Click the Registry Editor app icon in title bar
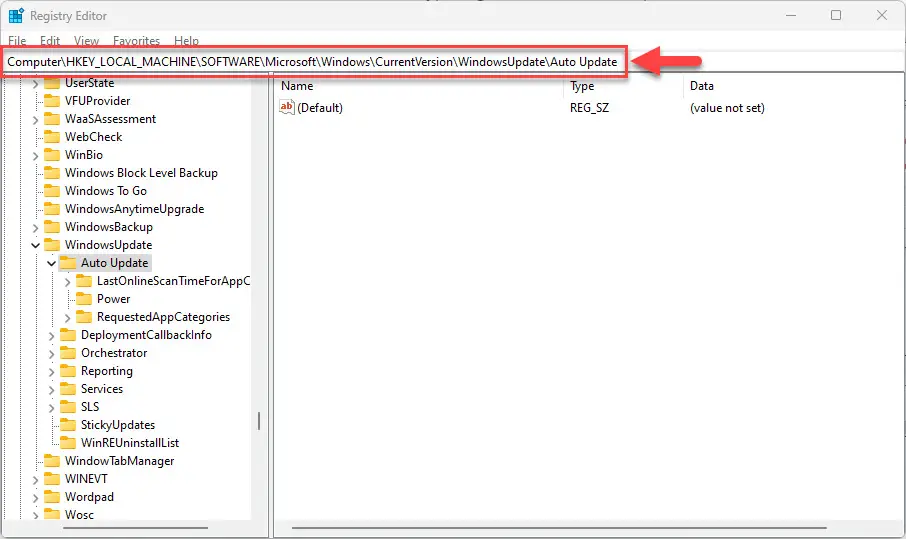Viewport: 906px width, 539px height. [x=16, y=16]
